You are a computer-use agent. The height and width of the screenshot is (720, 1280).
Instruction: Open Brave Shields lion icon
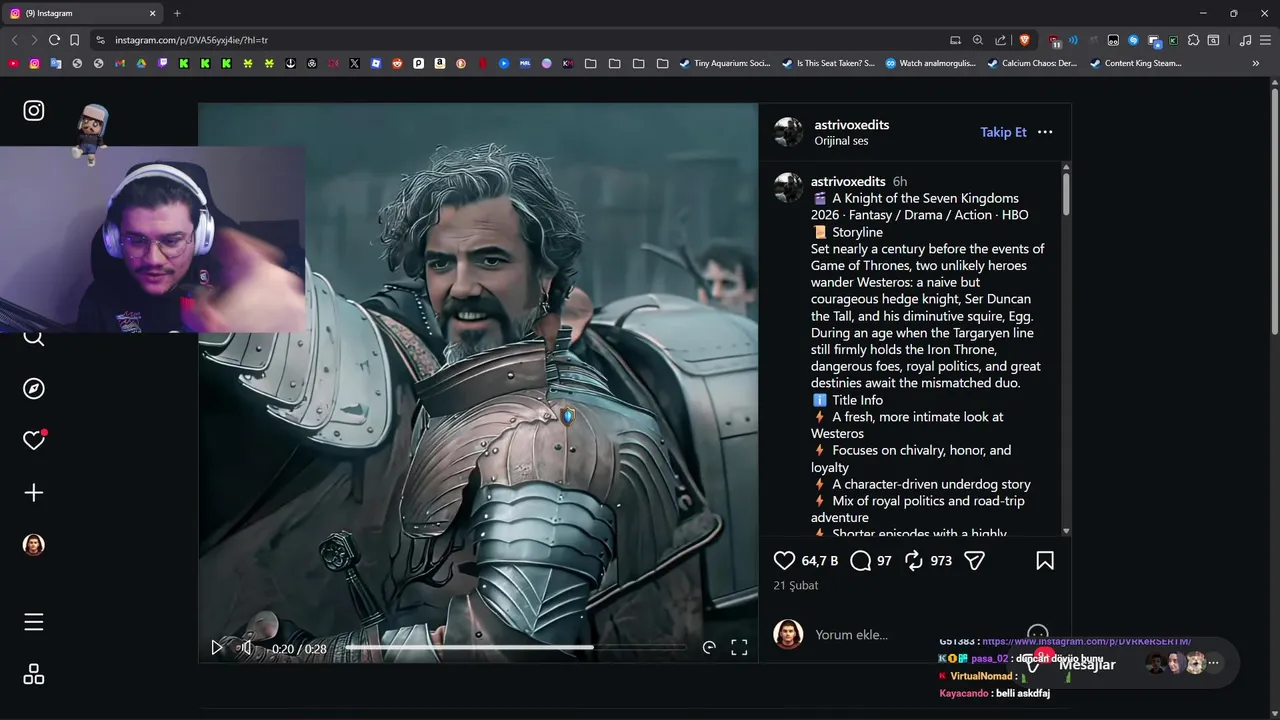click(1024, 40)
